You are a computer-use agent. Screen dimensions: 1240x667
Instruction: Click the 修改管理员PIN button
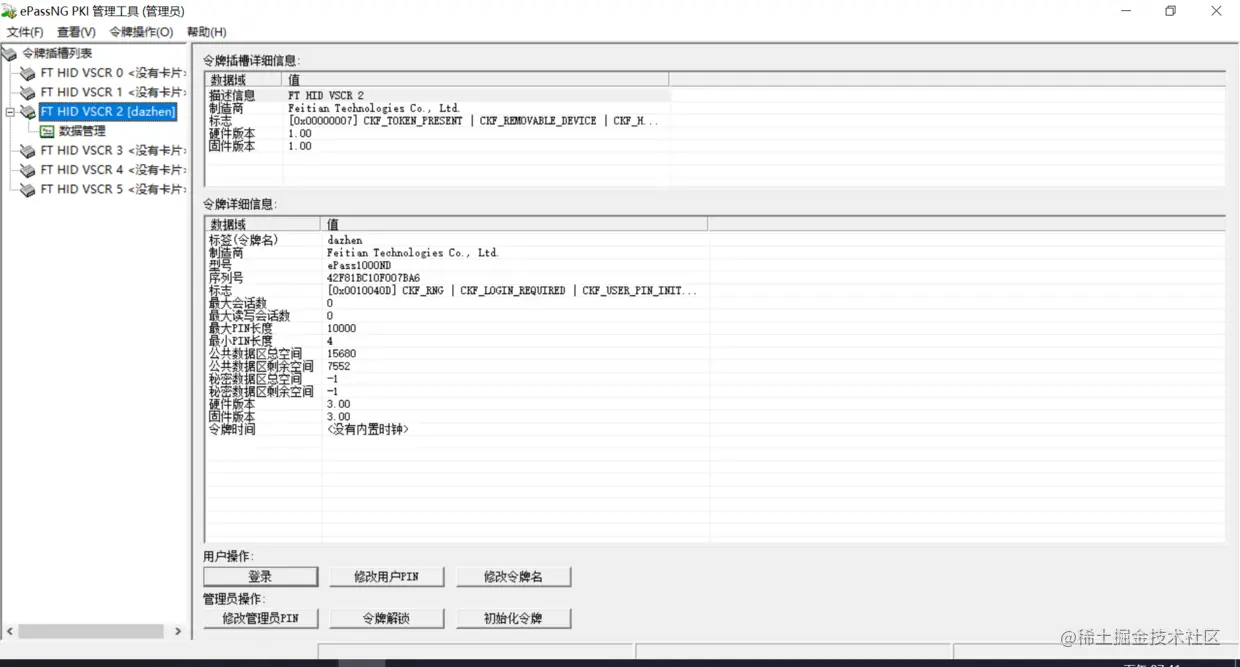pos(261,619)
